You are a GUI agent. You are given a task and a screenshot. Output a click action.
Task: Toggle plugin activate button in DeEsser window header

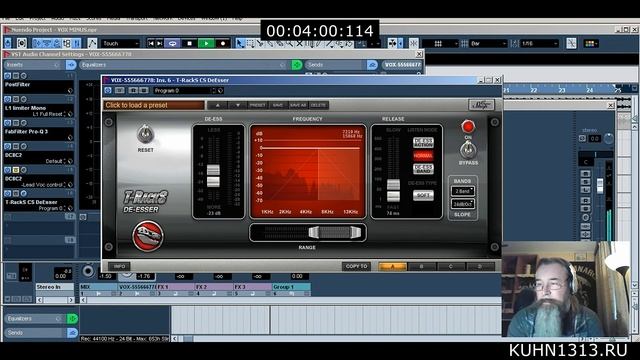tap(108, 91)
